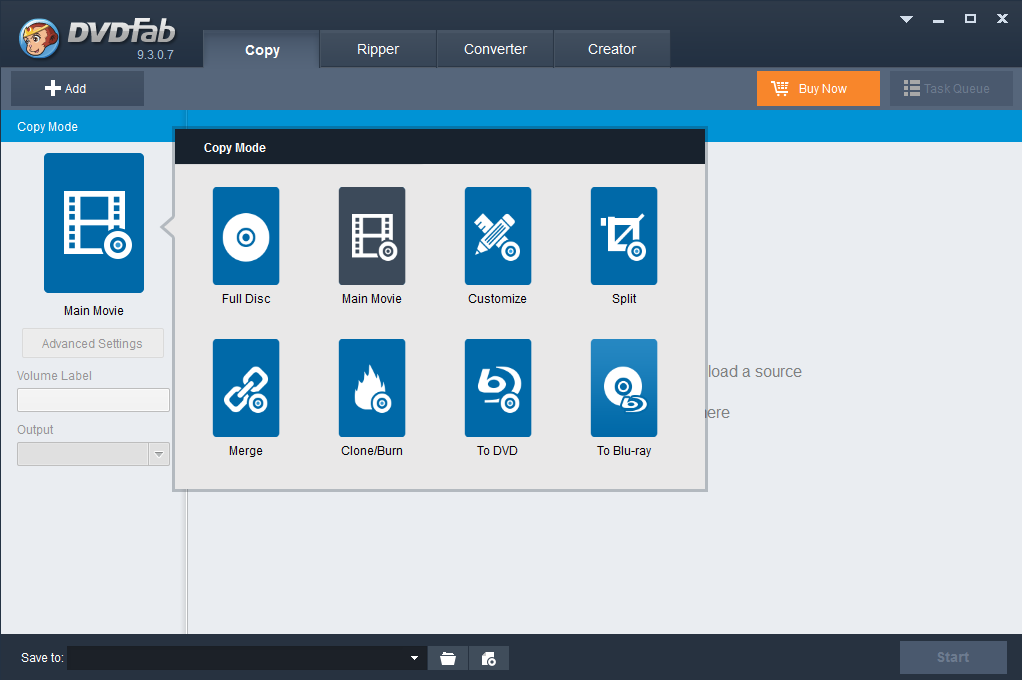1022x680 pixels.
Task: Click the Add source button
Action: 78,89
